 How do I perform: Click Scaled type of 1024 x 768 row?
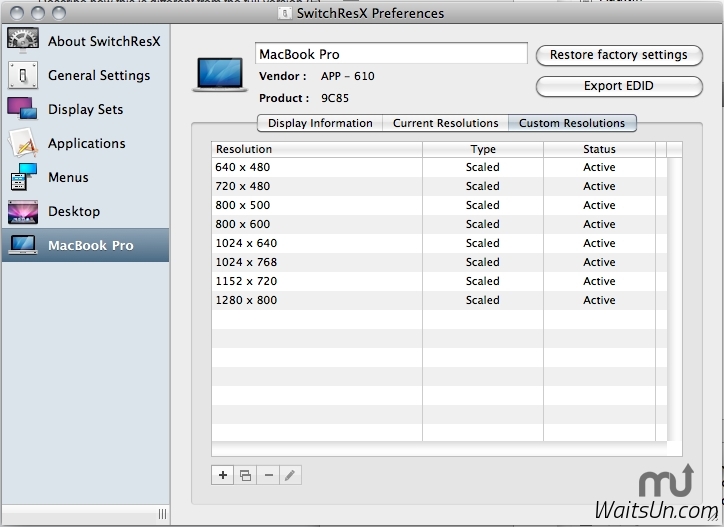(483, 262)
